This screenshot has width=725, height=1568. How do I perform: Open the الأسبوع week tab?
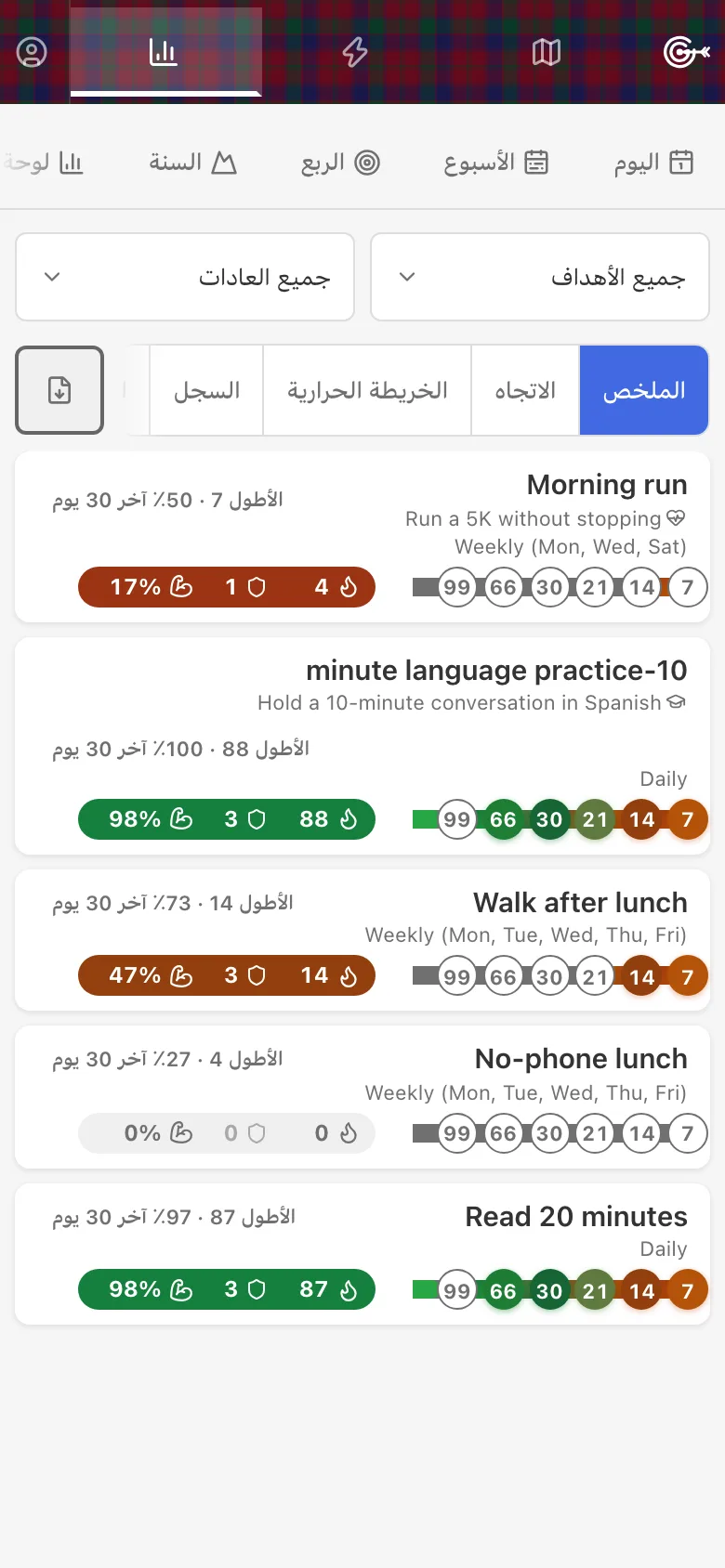point(496,163)
